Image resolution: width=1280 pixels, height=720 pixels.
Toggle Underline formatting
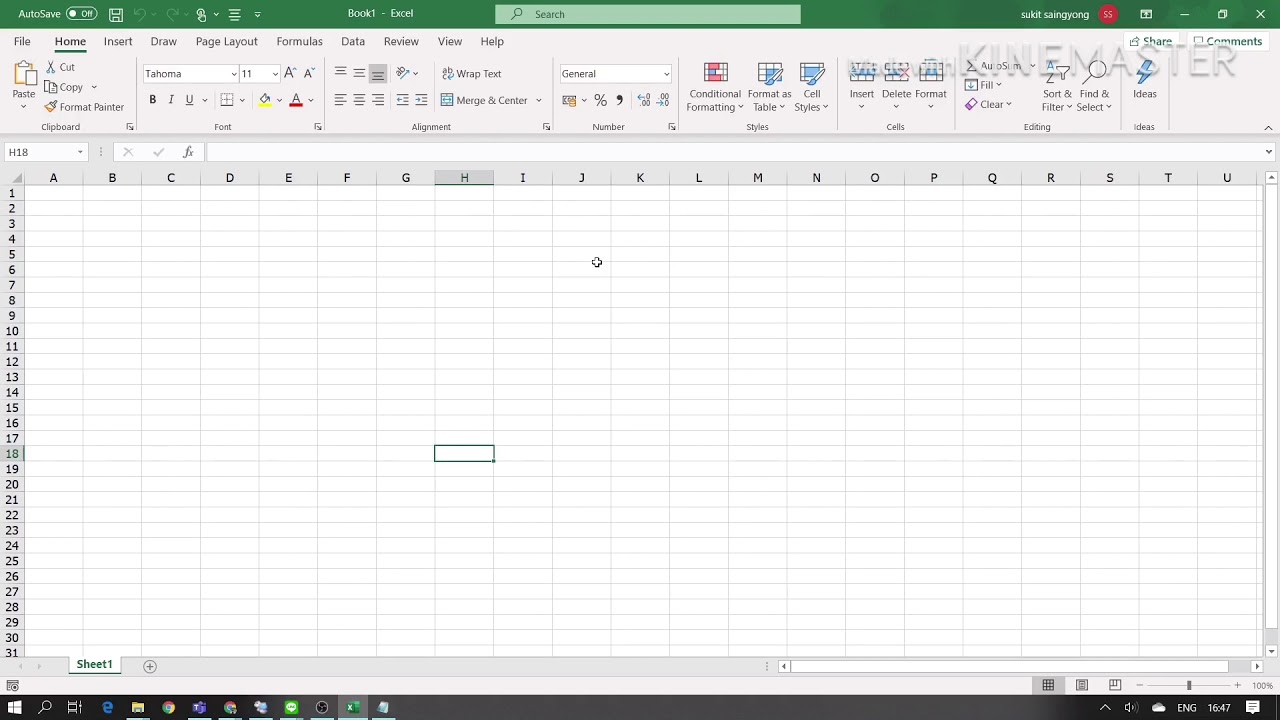189,100
